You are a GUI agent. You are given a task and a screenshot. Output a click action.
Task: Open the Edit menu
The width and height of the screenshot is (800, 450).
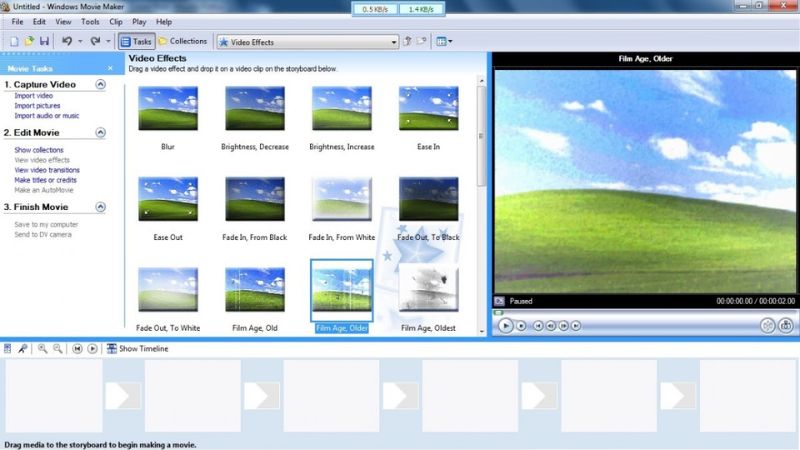coord(39,22)
